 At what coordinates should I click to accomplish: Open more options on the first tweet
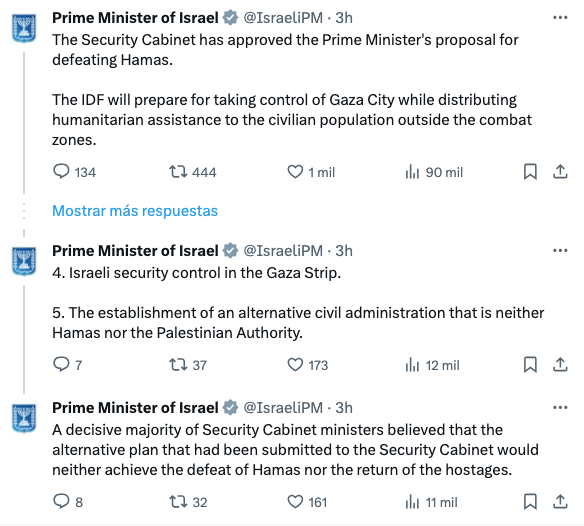[560, 18]
